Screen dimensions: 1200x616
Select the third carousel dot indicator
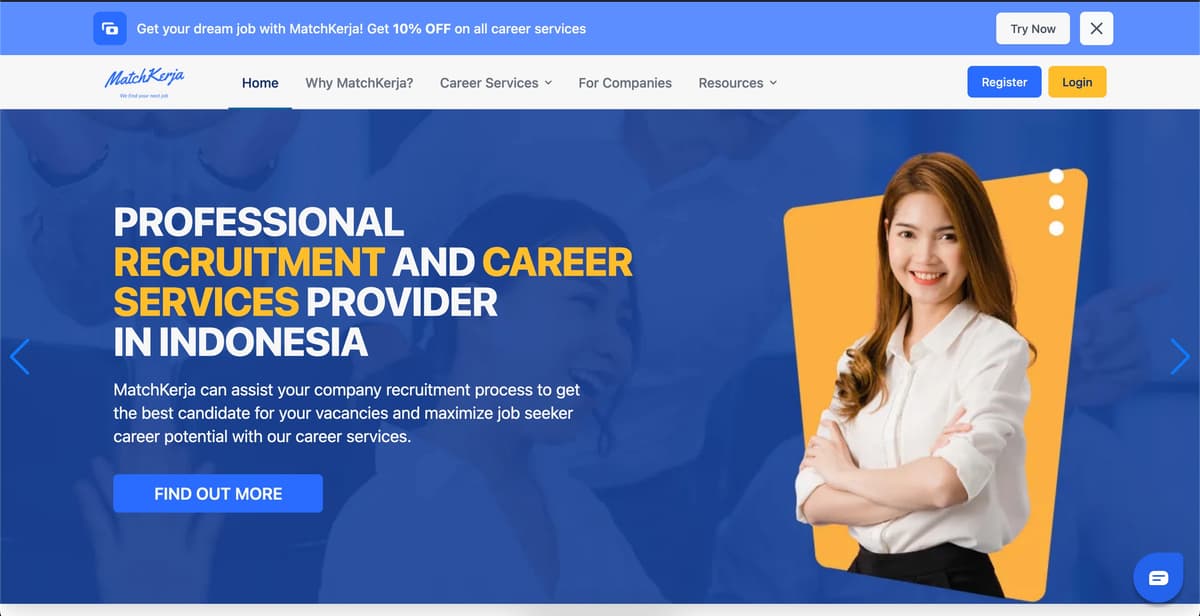point(1056,229)
